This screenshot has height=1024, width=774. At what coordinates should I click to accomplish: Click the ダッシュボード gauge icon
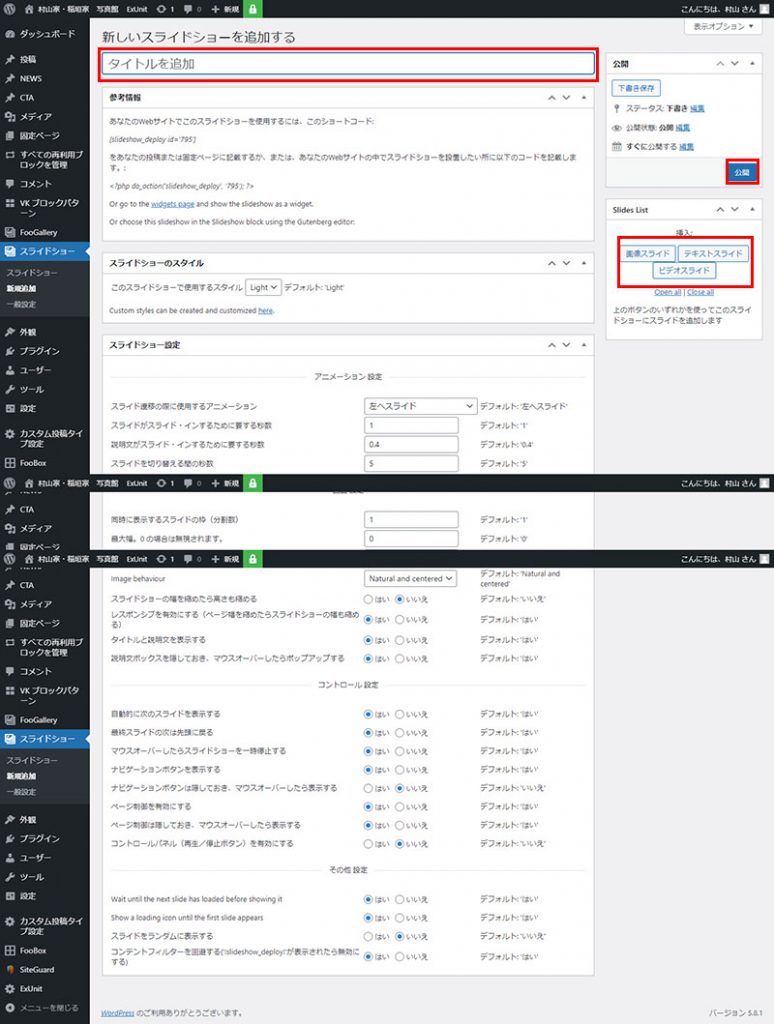point(10,33)
